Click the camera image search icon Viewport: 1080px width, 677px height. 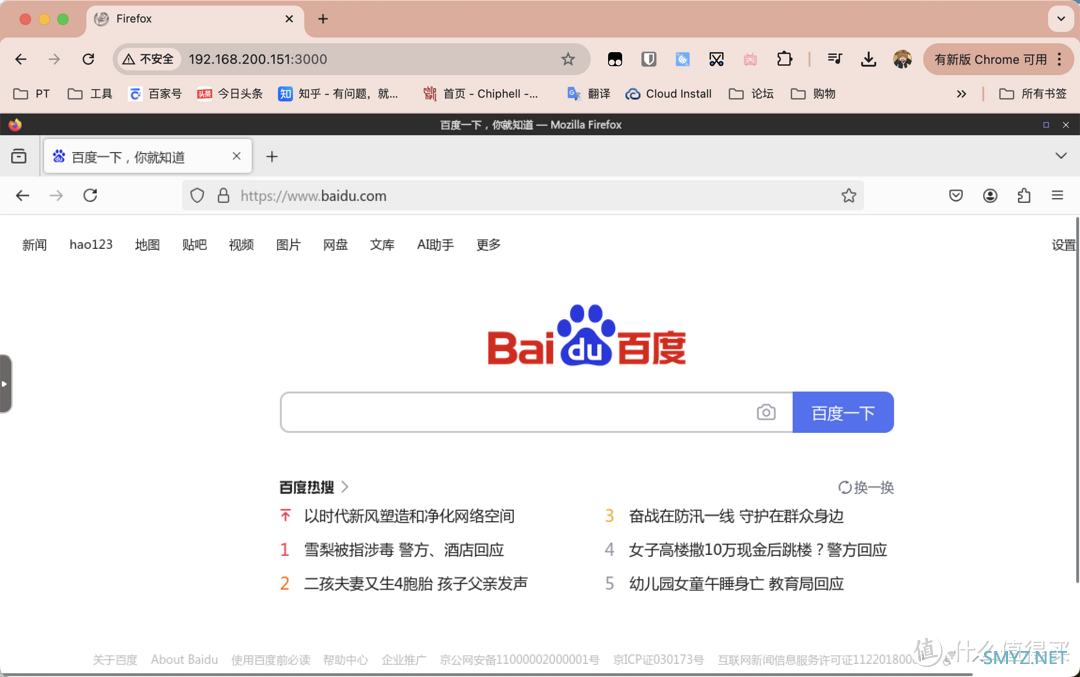pyautogui.click(x=766, y=412)
